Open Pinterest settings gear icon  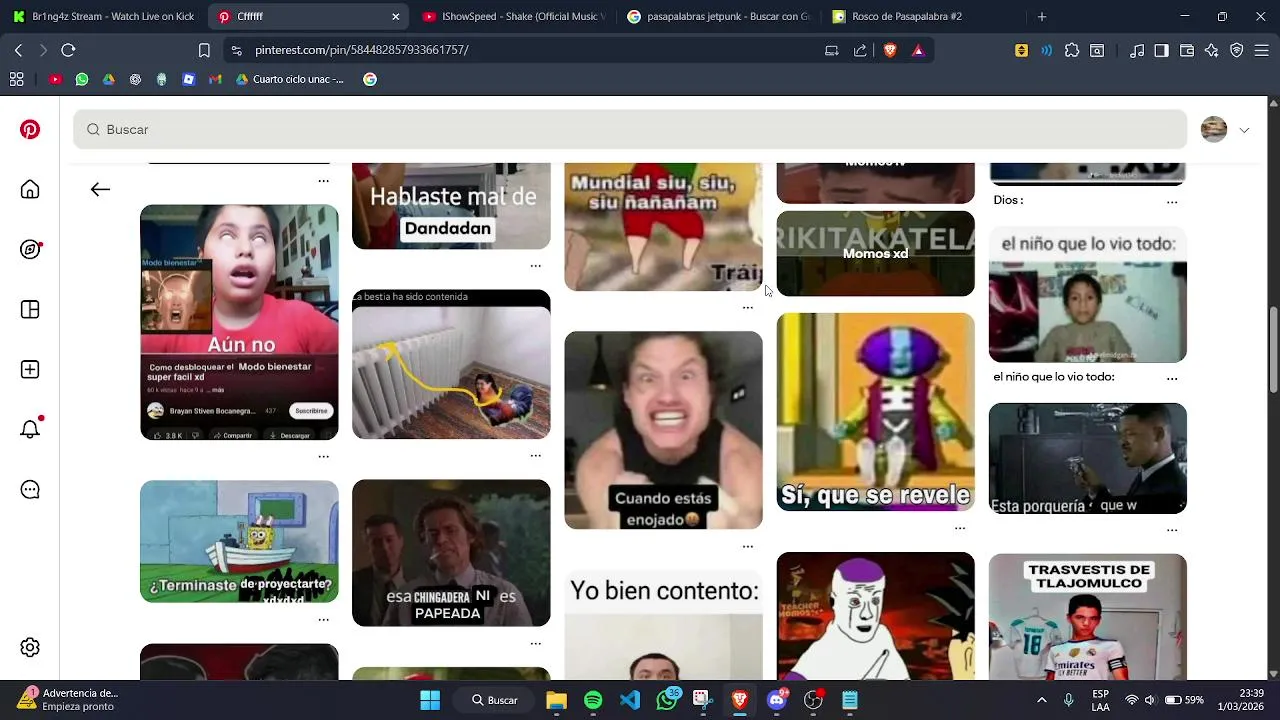click(x=30, y=647)
